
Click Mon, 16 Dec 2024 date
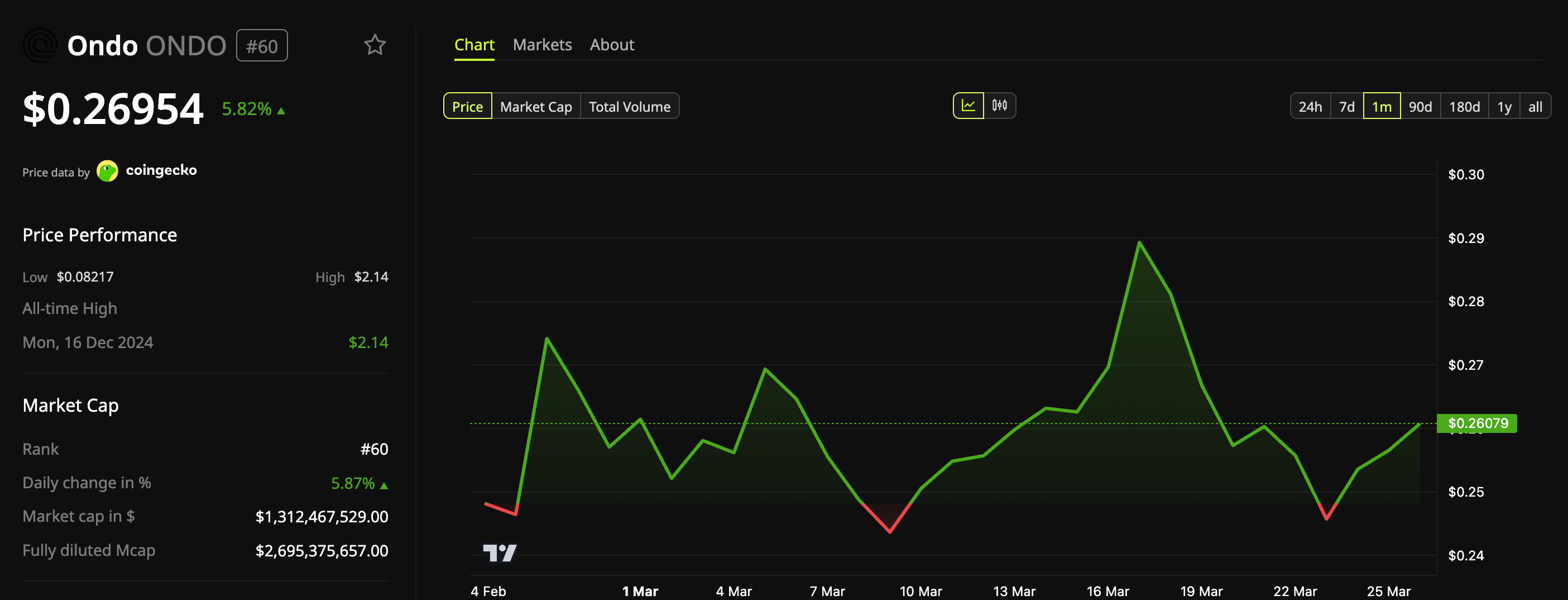click(x=88, y=342)
